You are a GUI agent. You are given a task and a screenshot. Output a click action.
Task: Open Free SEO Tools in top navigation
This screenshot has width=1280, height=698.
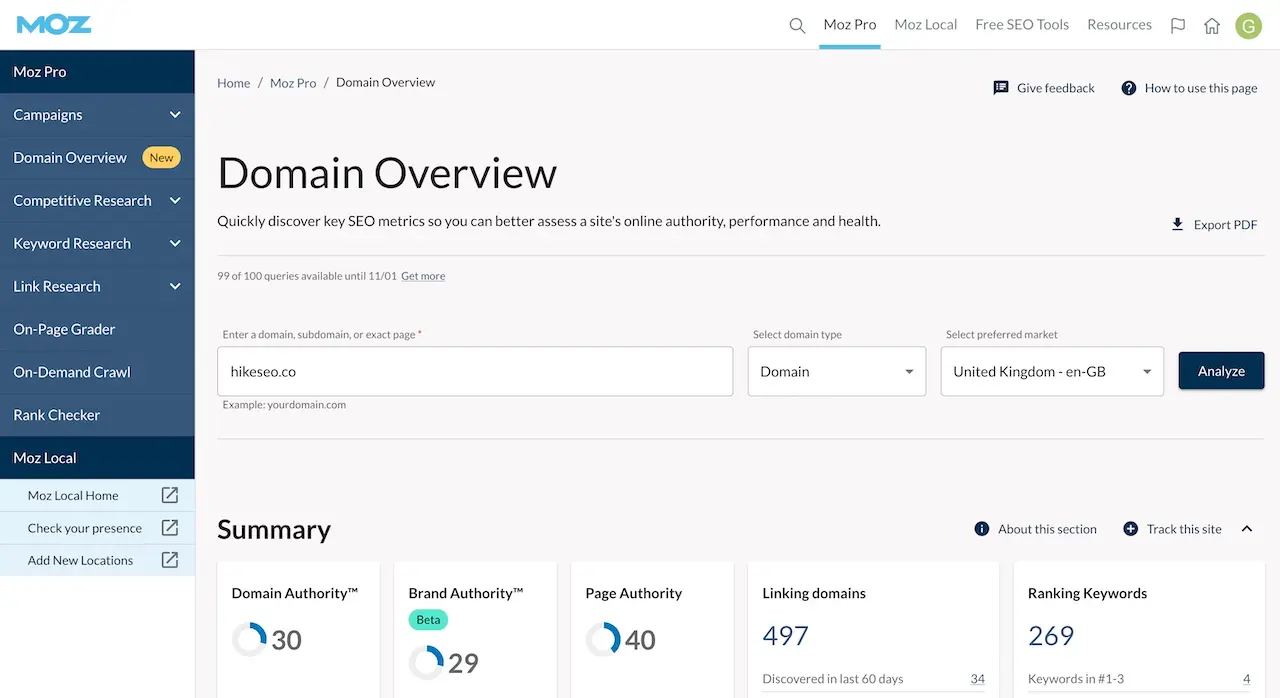1022,25
